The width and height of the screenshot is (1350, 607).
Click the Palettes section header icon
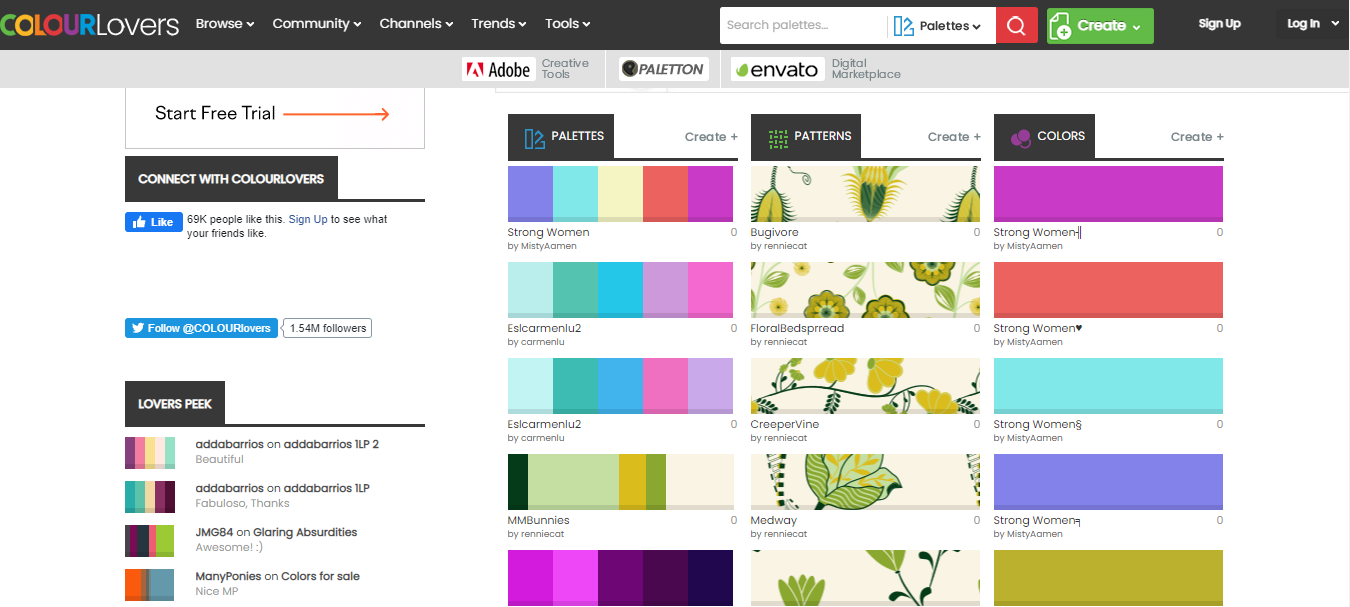point(534,138)
